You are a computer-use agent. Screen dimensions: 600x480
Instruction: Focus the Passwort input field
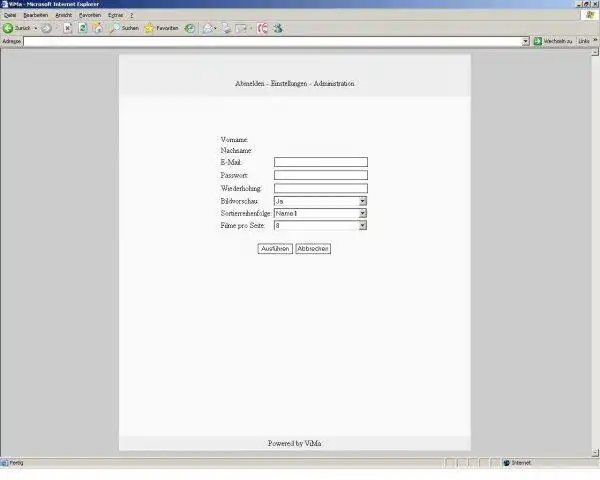point(321,175)
